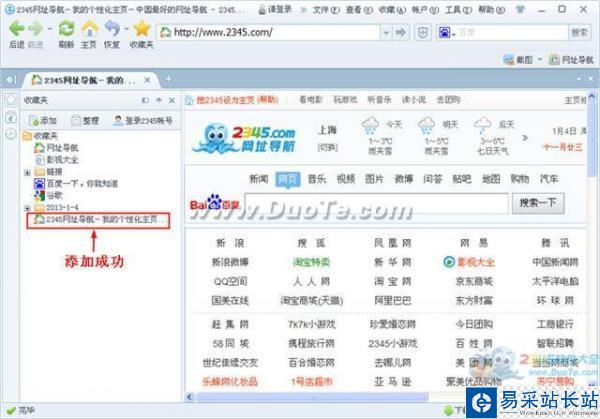This screenshot has height=419, width=600.
Task: Open 百度一下，你就知道 bookmark
Action: tap(76, 184)
